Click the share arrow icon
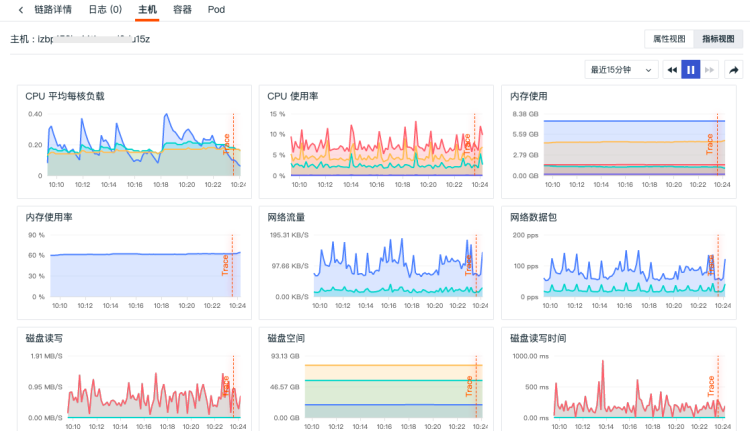The height and width of the screenshot is (431, 750). pos(734,70)
